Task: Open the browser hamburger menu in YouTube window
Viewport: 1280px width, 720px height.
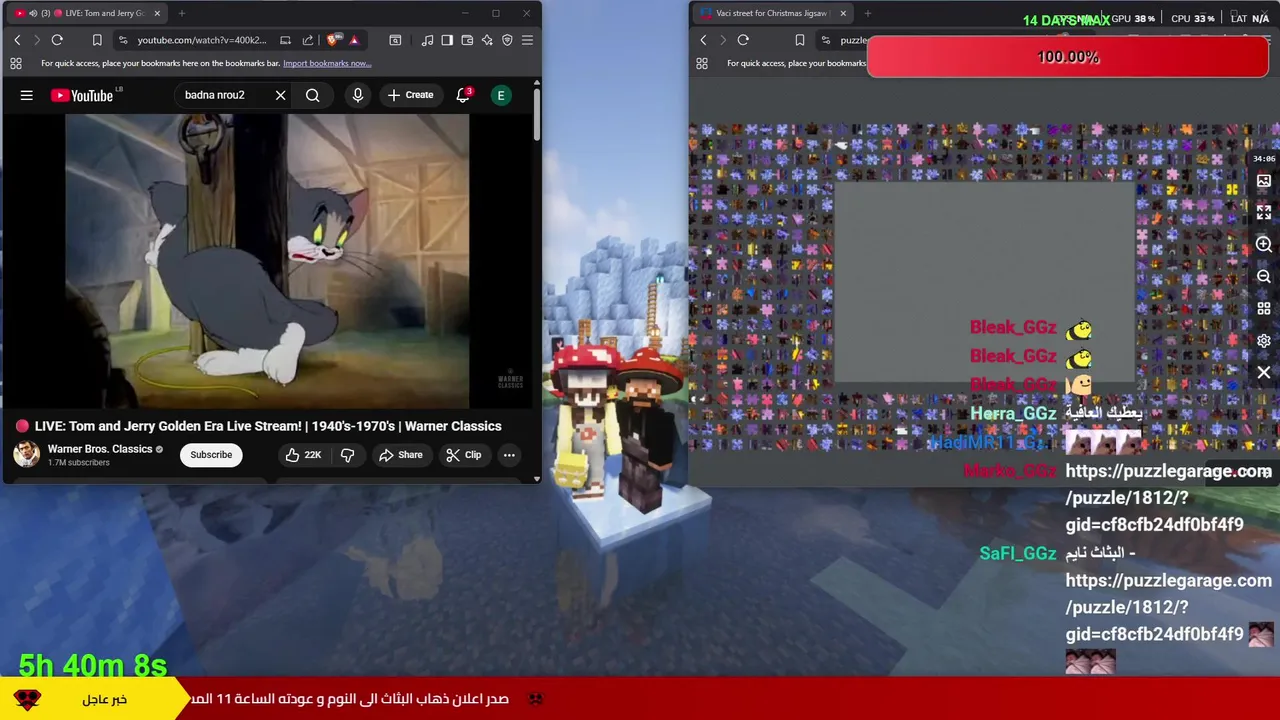Action: click(x=527, y=40)
